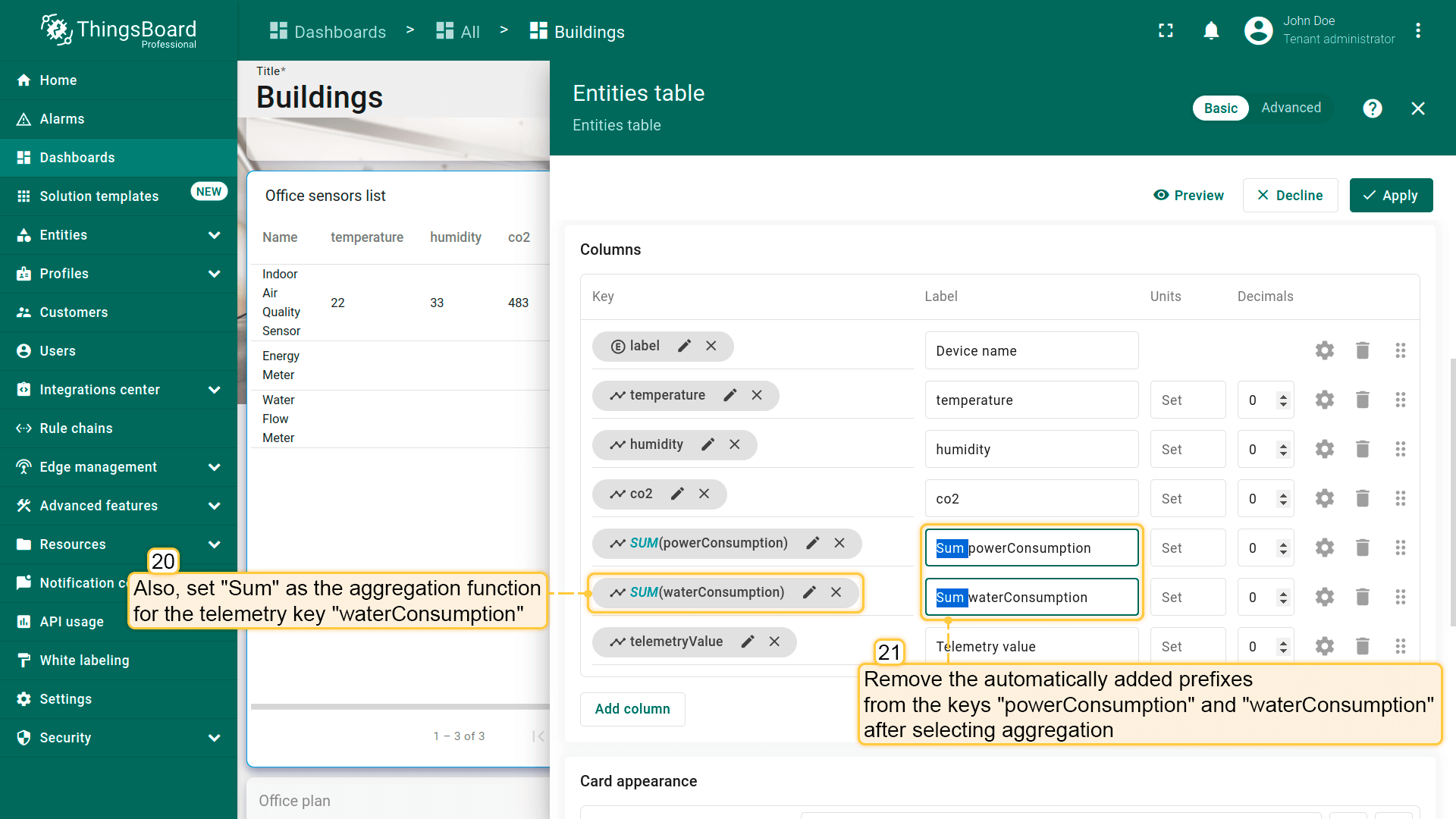Switch to Basic mode

(x=1220, y=108)
